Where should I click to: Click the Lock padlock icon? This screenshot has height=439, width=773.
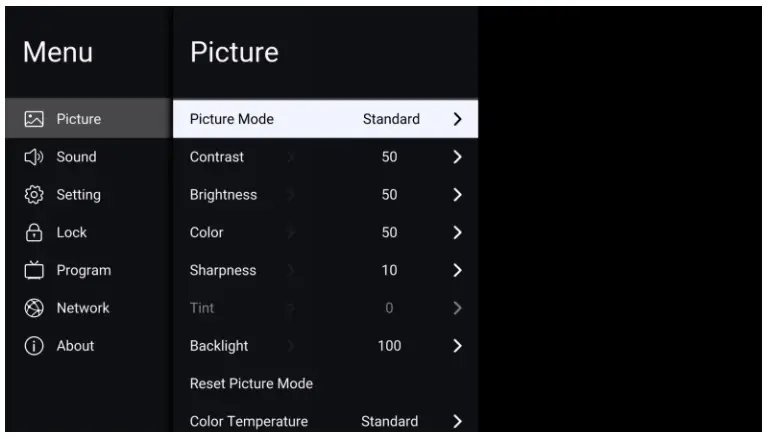point(32,233)
